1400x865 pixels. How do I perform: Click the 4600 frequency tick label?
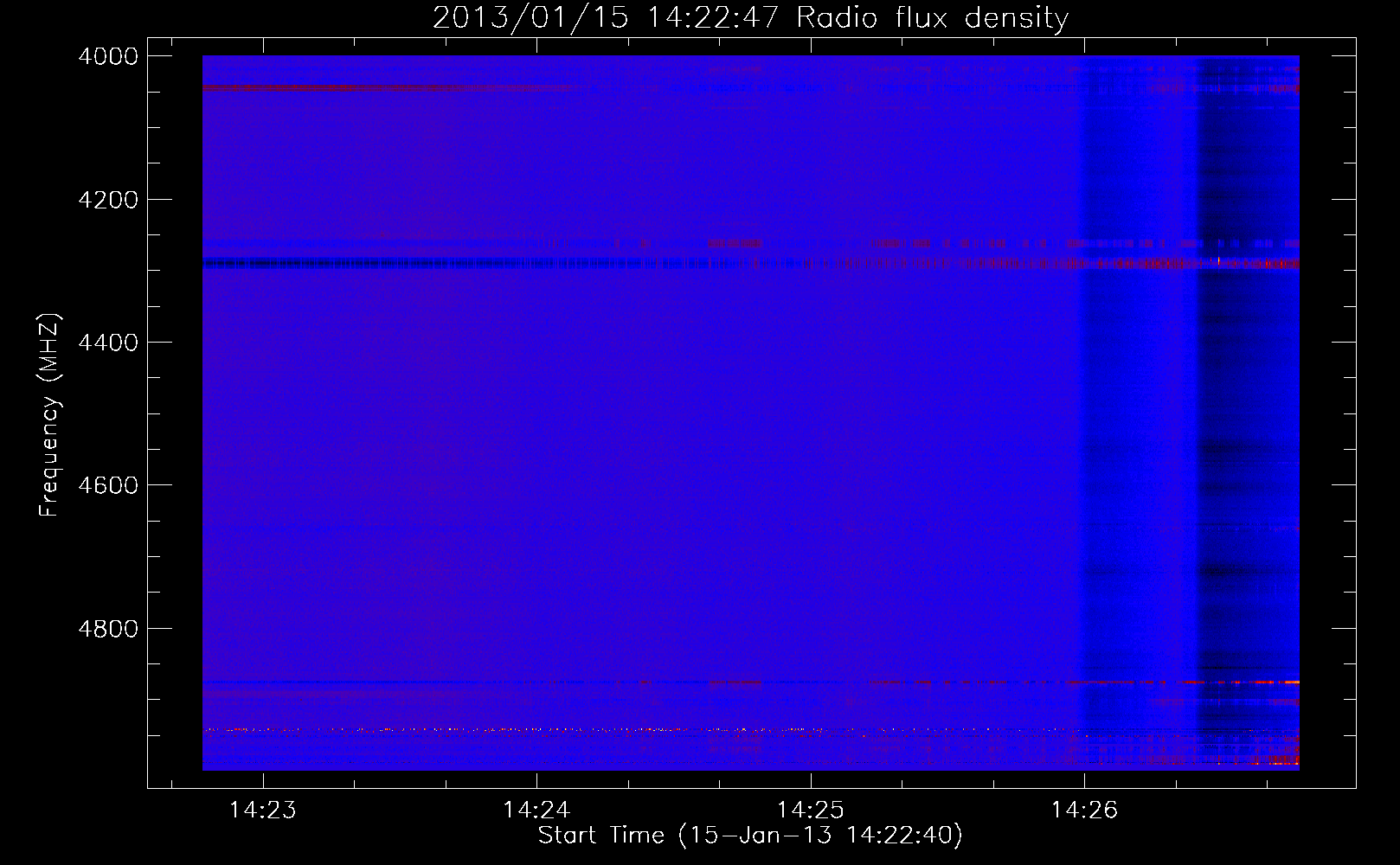click(108, 485)
